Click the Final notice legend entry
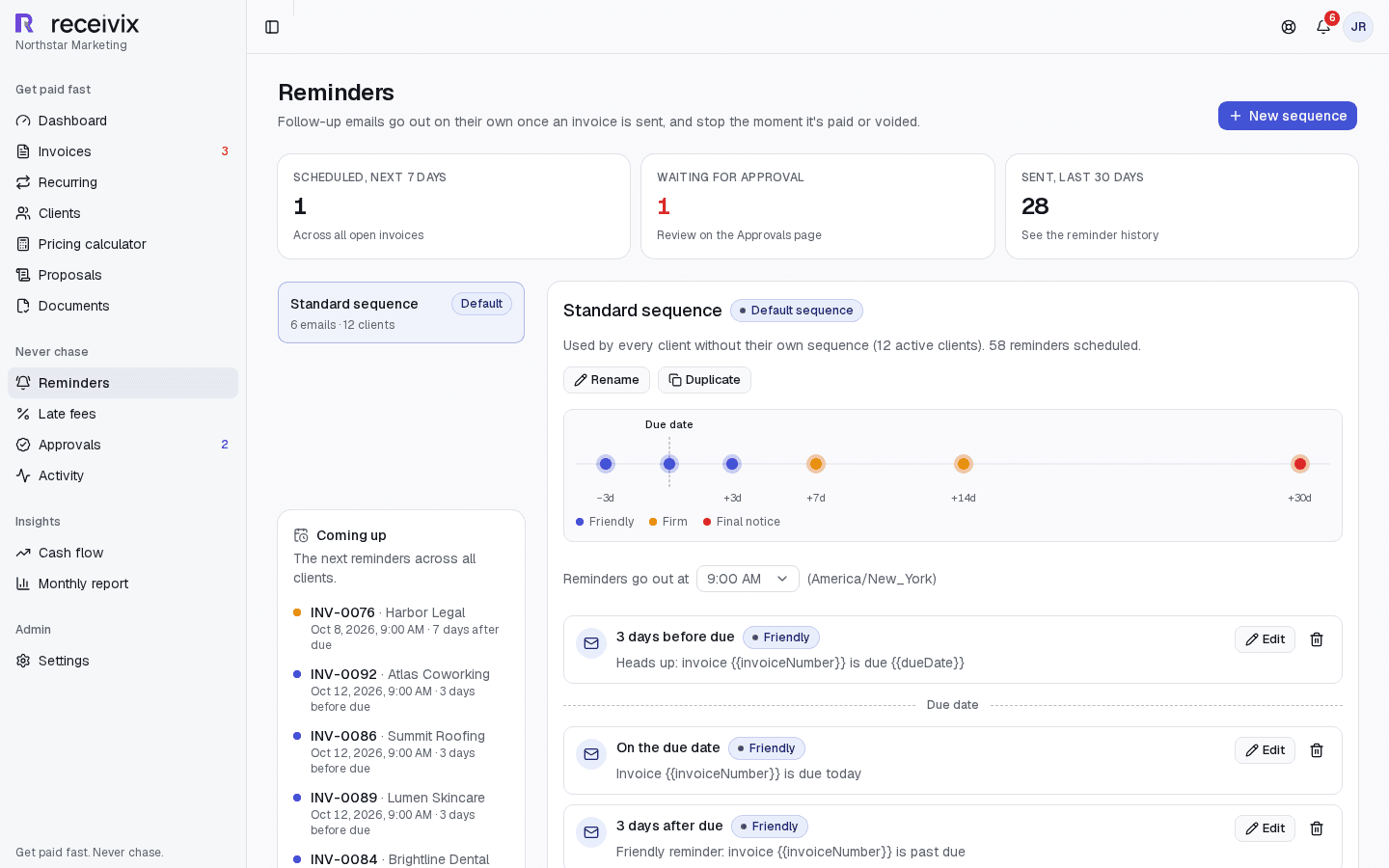This screenshot has width=1389, height=868. (x=742, y=522)
